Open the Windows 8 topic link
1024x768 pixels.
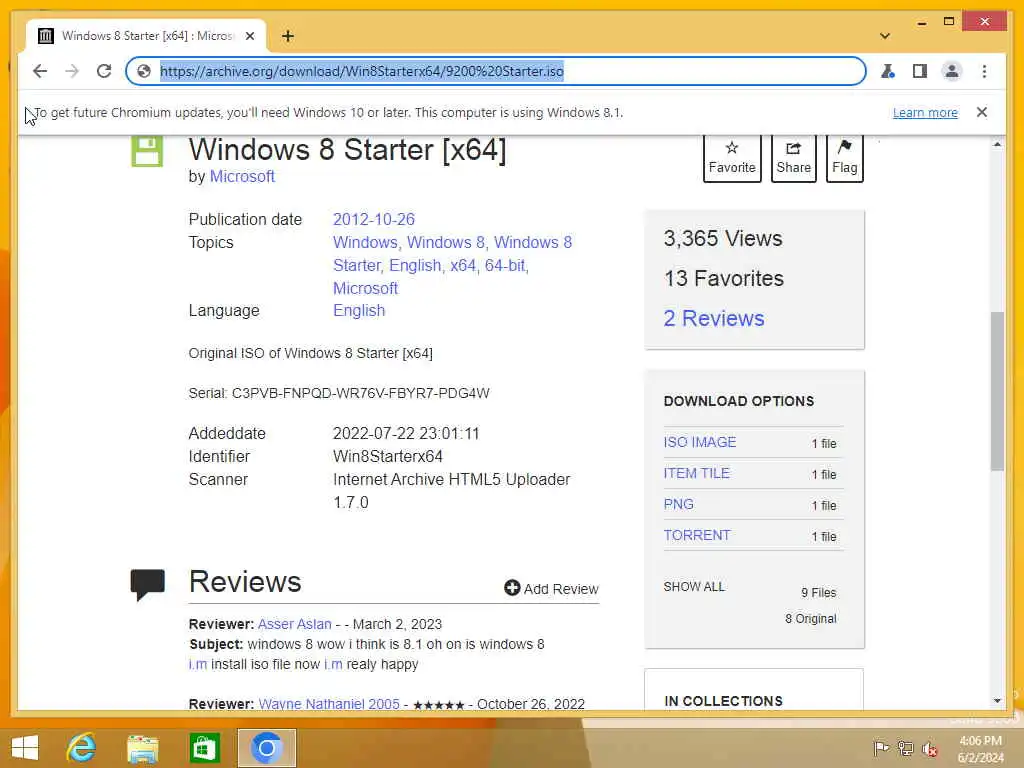coord(445,242)
